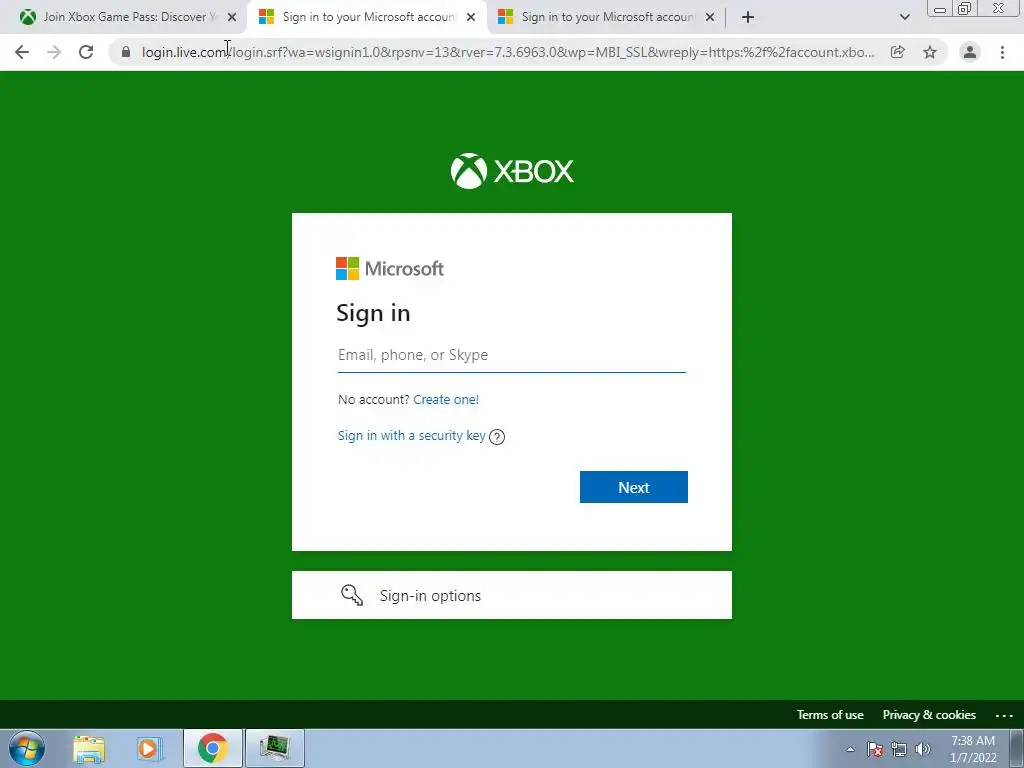Viewport: 1024px width, 768px height.
Task: Open the monitor app in the taskbar
Action: (x=274, y=748)
